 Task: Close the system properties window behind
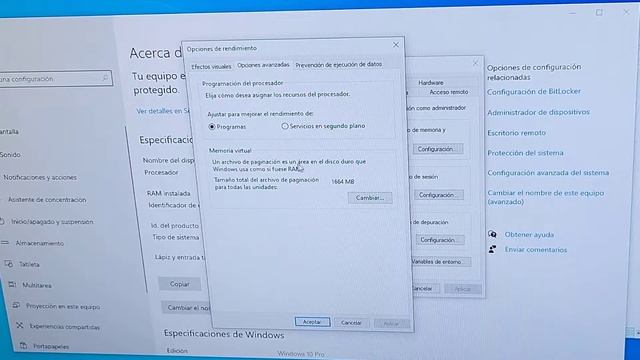[475, 63]
